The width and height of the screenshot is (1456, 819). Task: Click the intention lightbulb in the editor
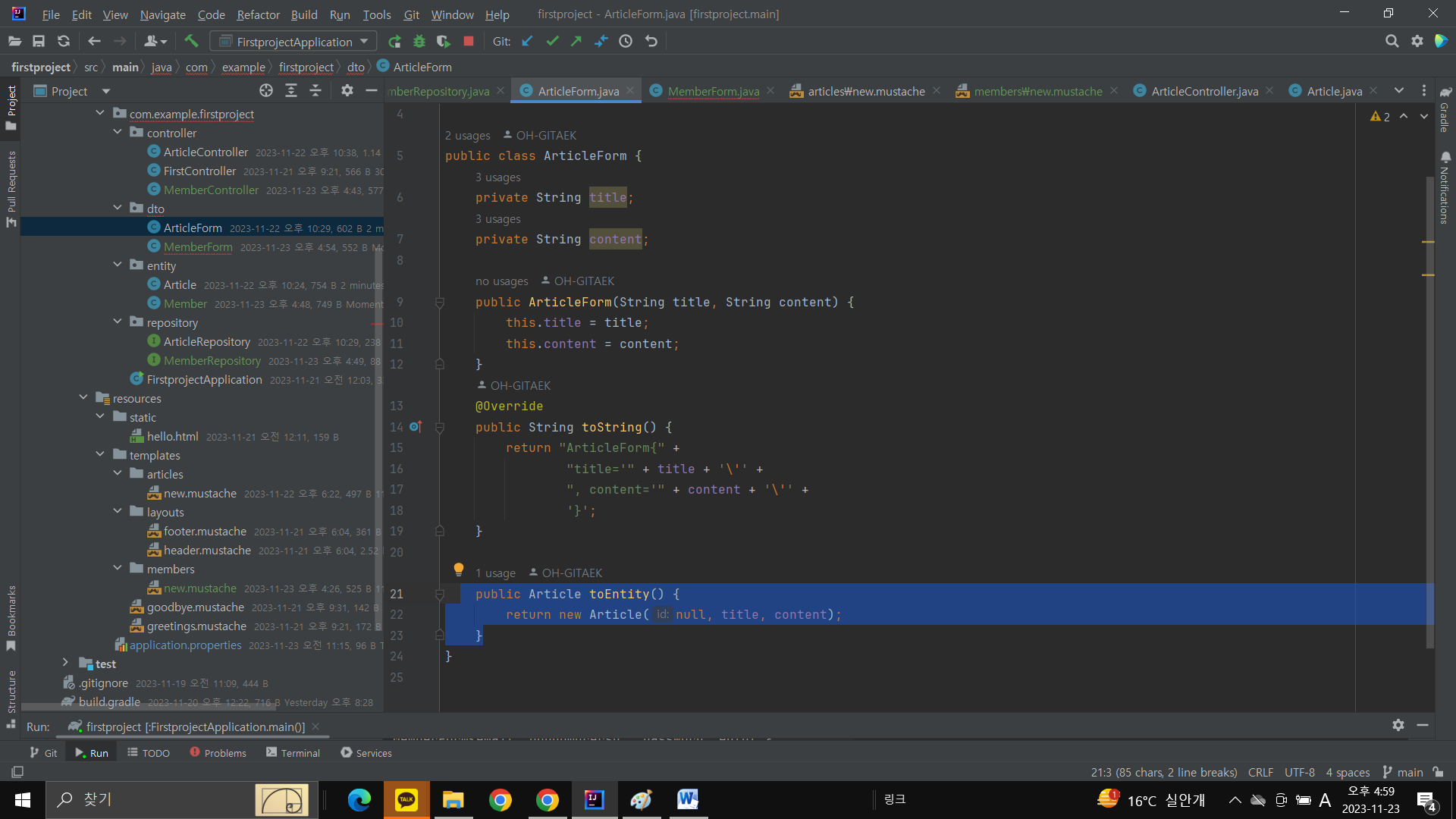[459, 570]
